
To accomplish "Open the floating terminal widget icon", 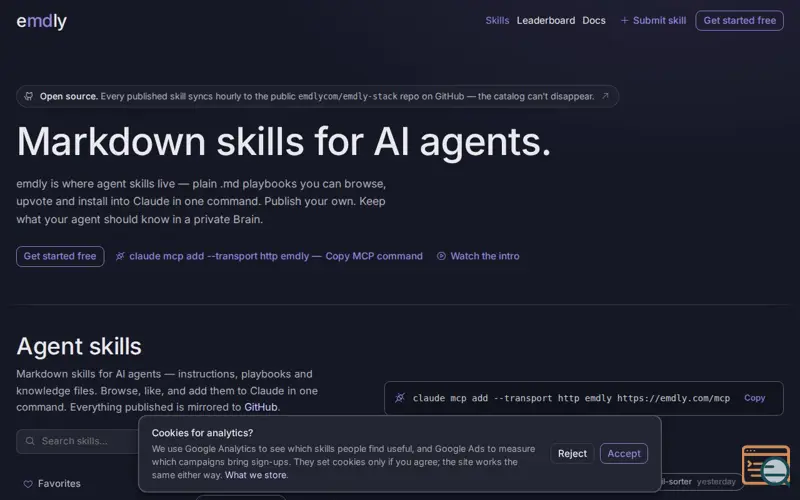I will pos(765,465).
